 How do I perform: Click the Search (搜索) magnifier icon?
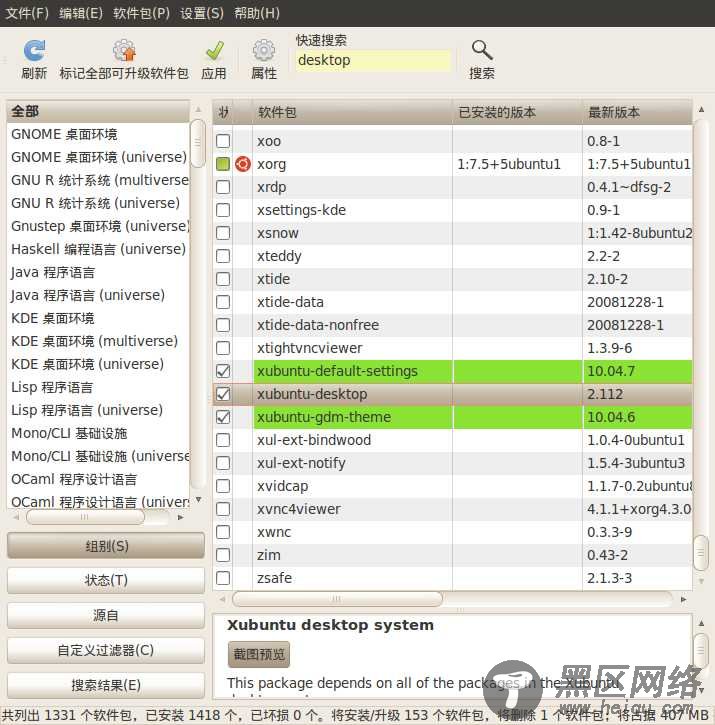click(482, 50)
